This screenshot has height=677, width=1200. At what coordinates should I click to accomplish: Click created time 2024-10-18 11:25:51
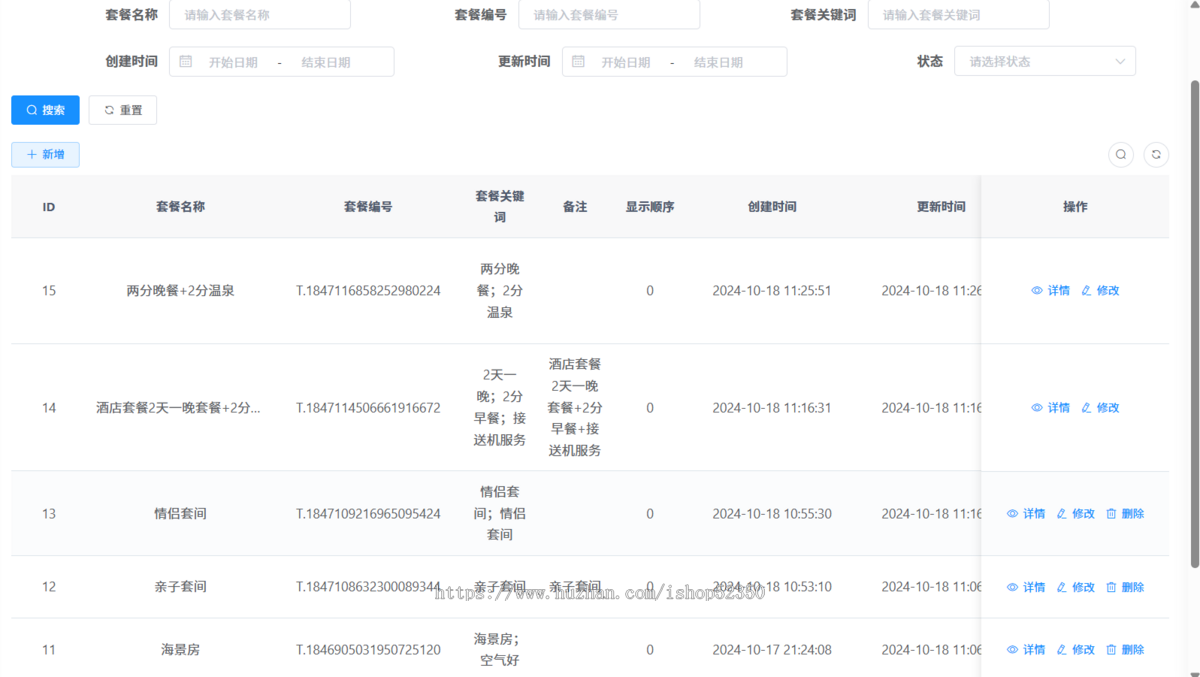[772, 291]
